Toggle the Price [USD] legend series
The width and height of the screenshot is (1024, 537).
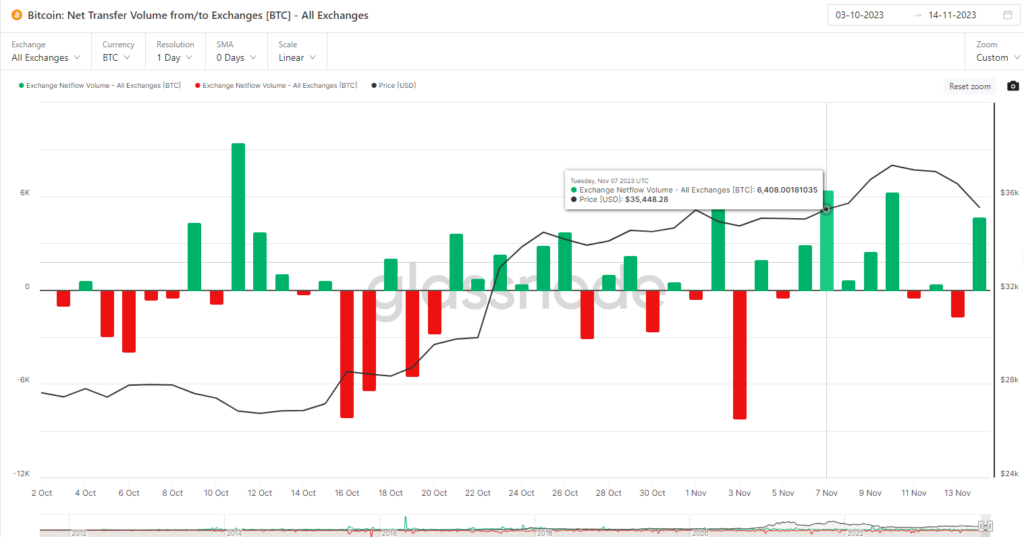[394, 86]
